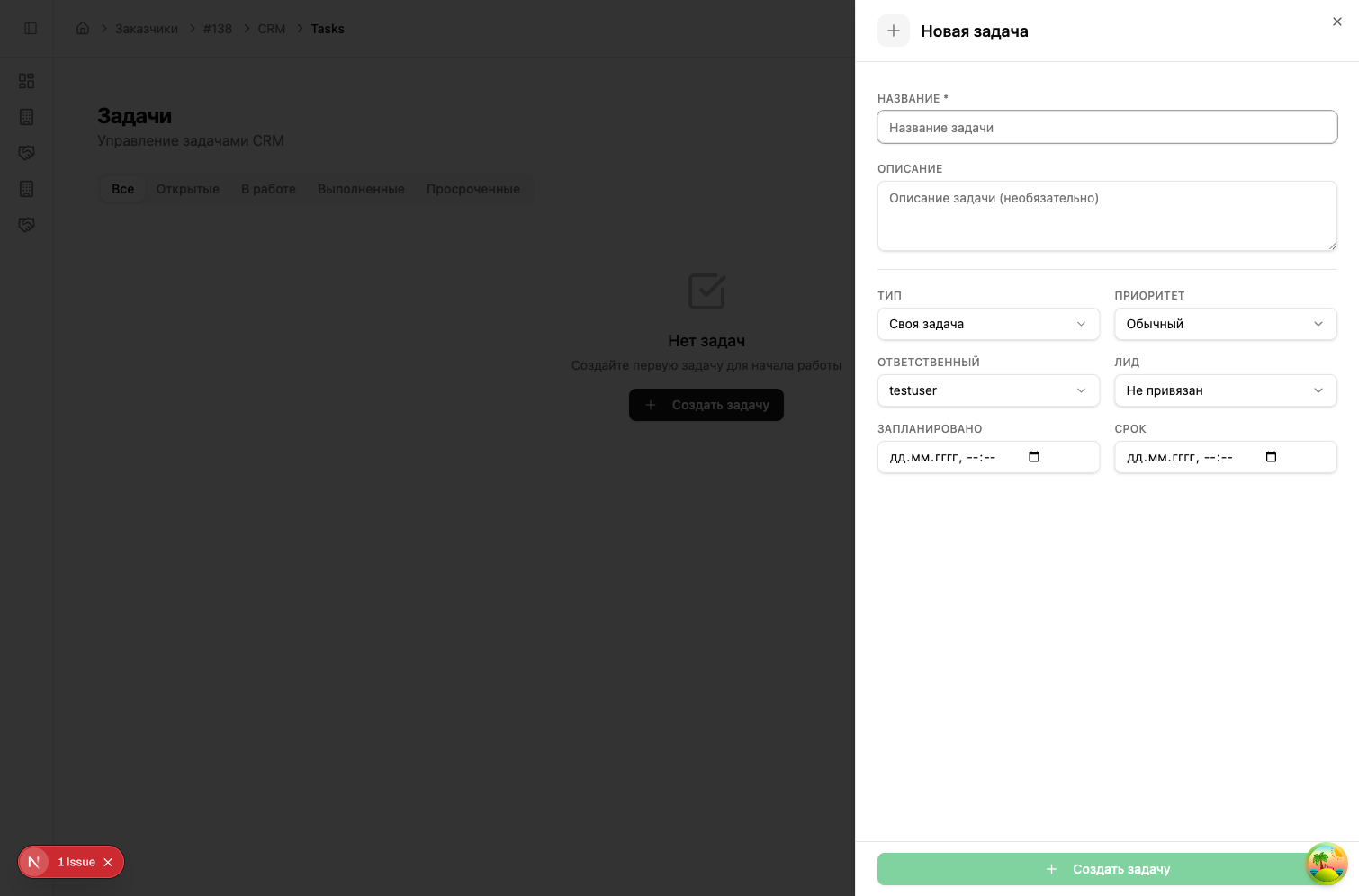
Task: Dismiss the 1 Issue badge
Action: pos(108,862)
